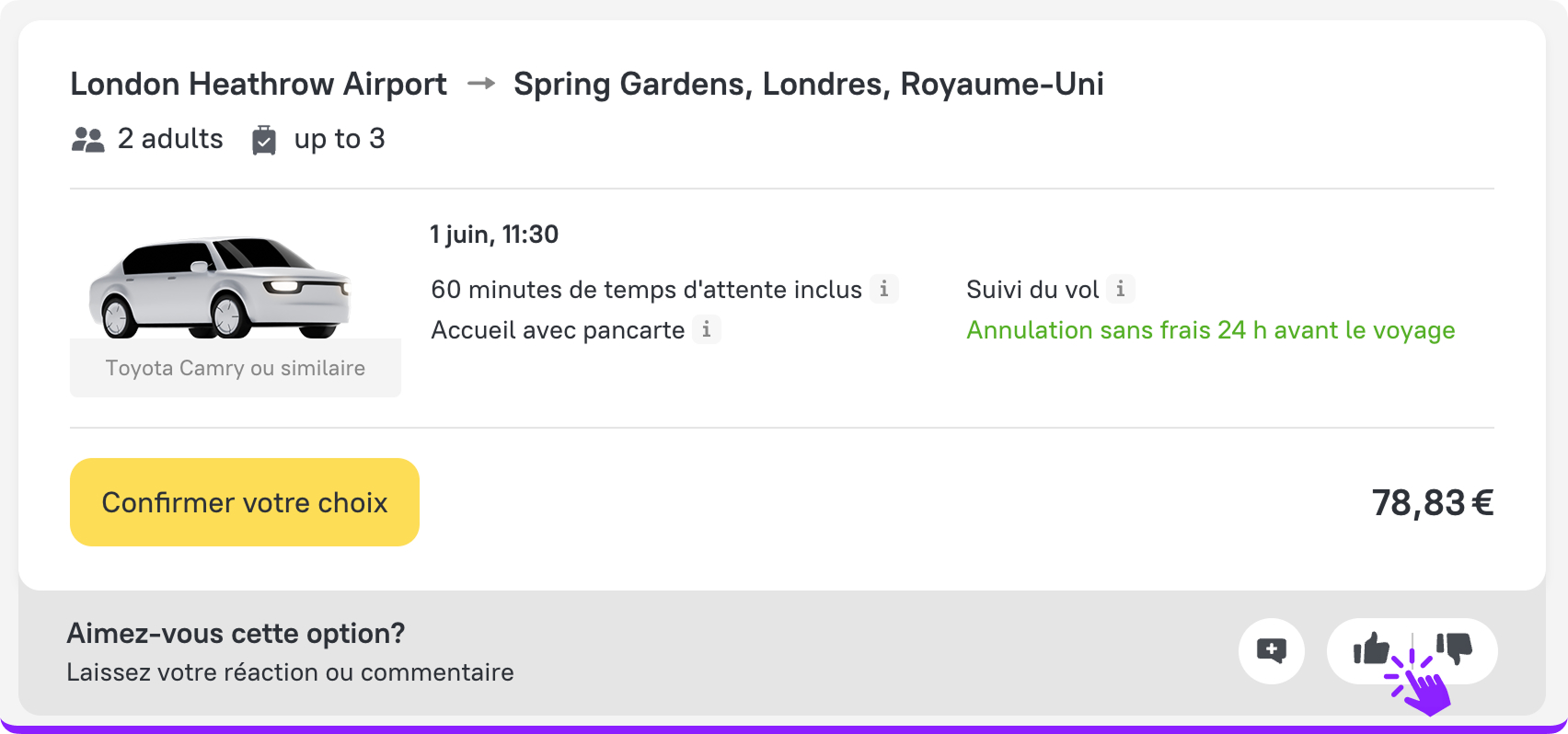1568x734 pixels.
Task: Click the London Heathrow Airport pickup text
Action: coord(259,84)
